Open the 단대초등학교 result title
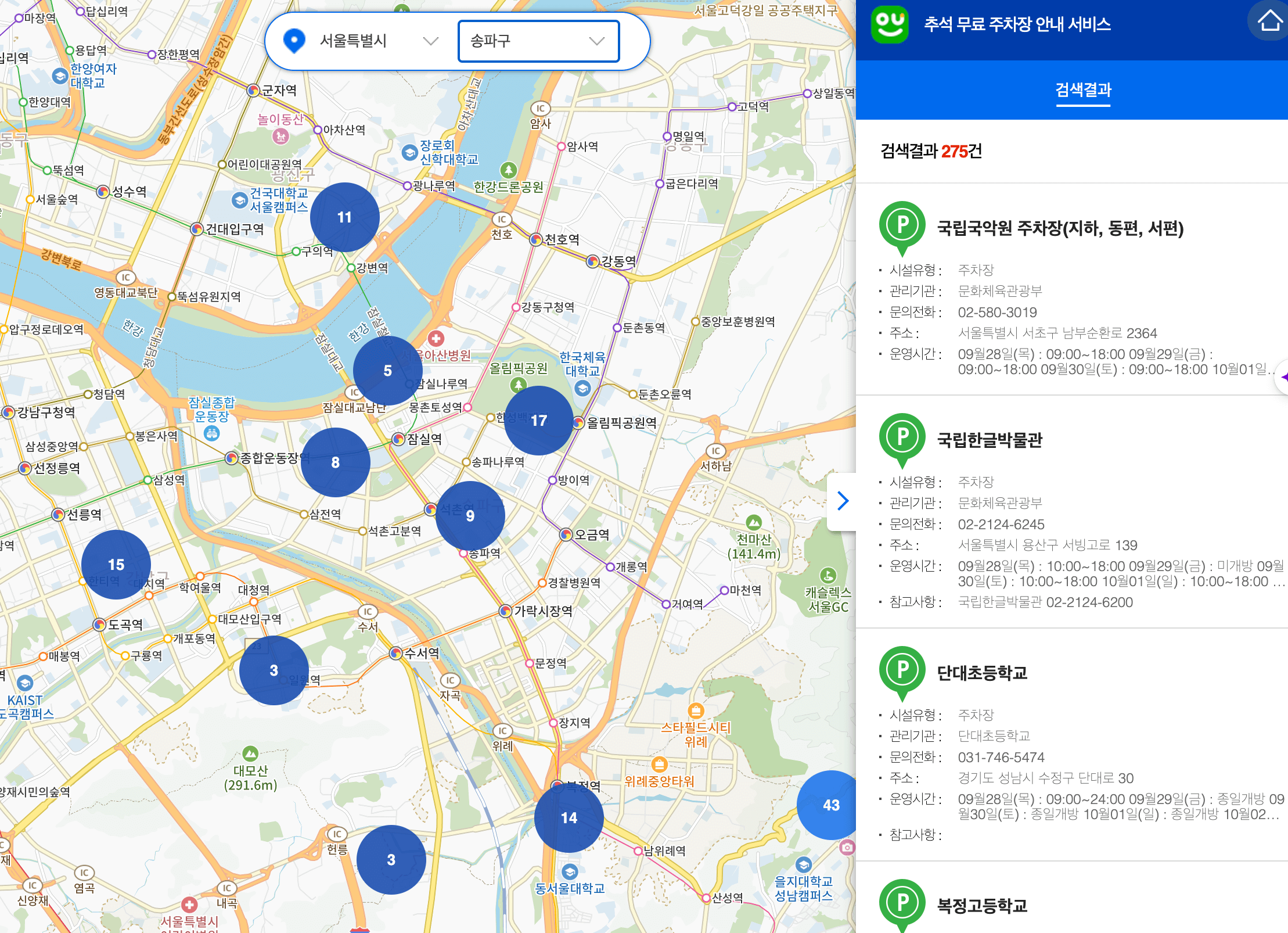Viewport: 1288px width, 933px height. pyautogui.click(x=983, y=673)
